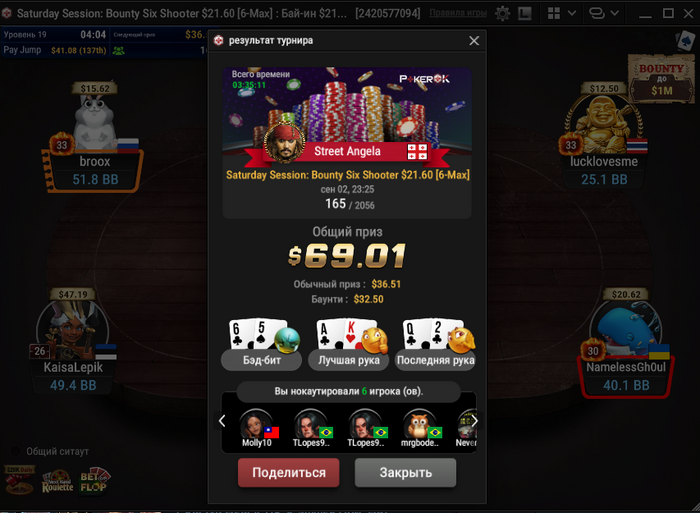Select the Последняя рука hand badge
Screen dimensions: 700x513
[x=435, y=360]
